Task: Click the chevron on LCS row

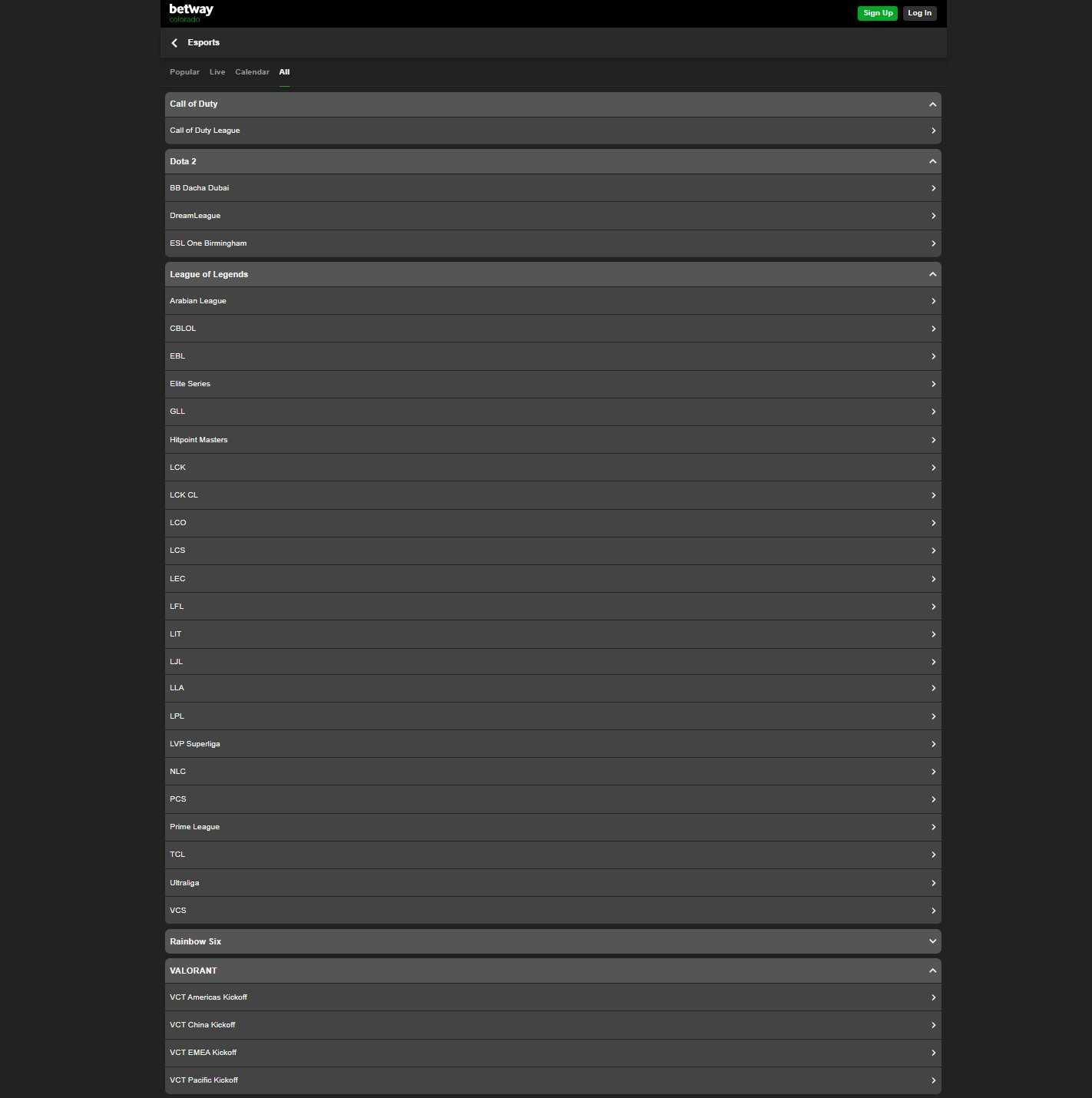Action: 933,551
